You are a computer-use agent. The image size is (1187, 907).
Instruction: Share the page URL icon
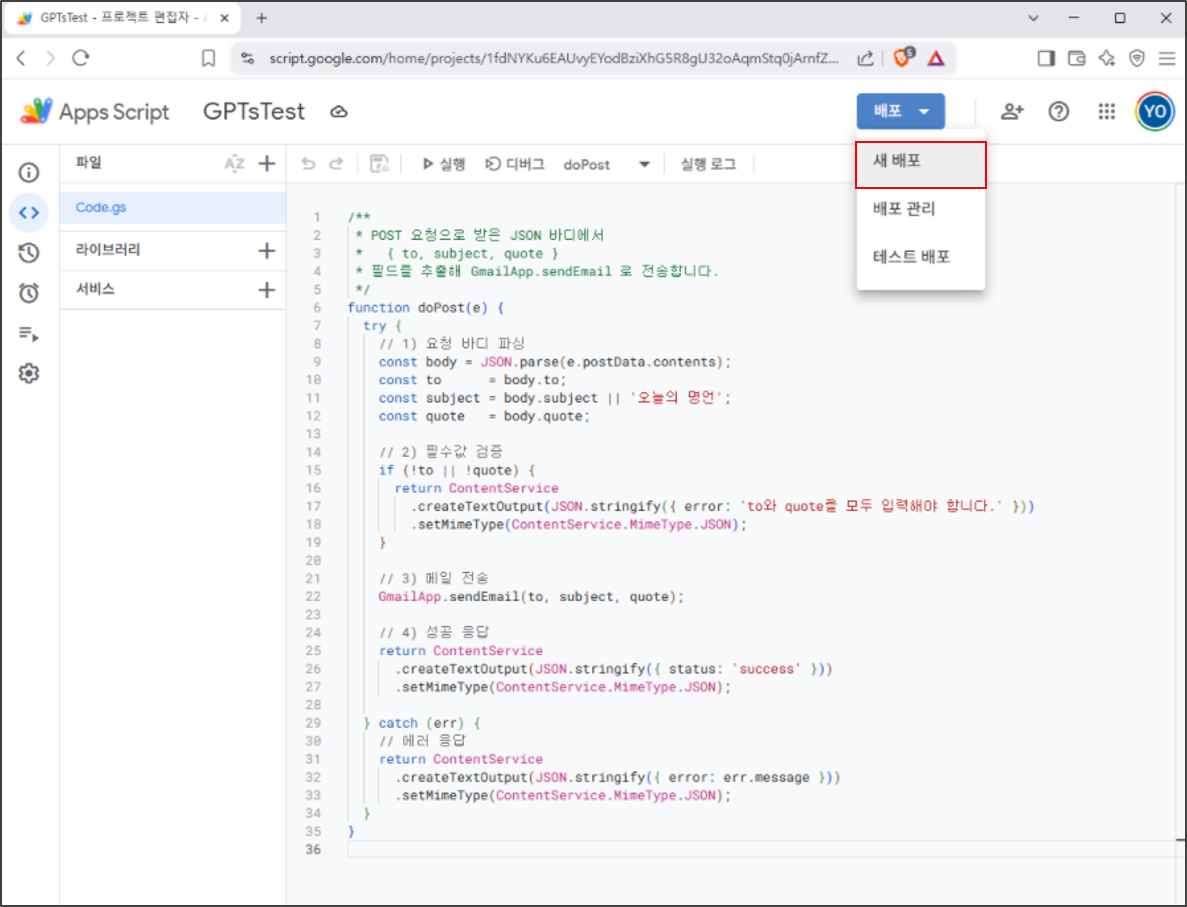click(865, 58)
